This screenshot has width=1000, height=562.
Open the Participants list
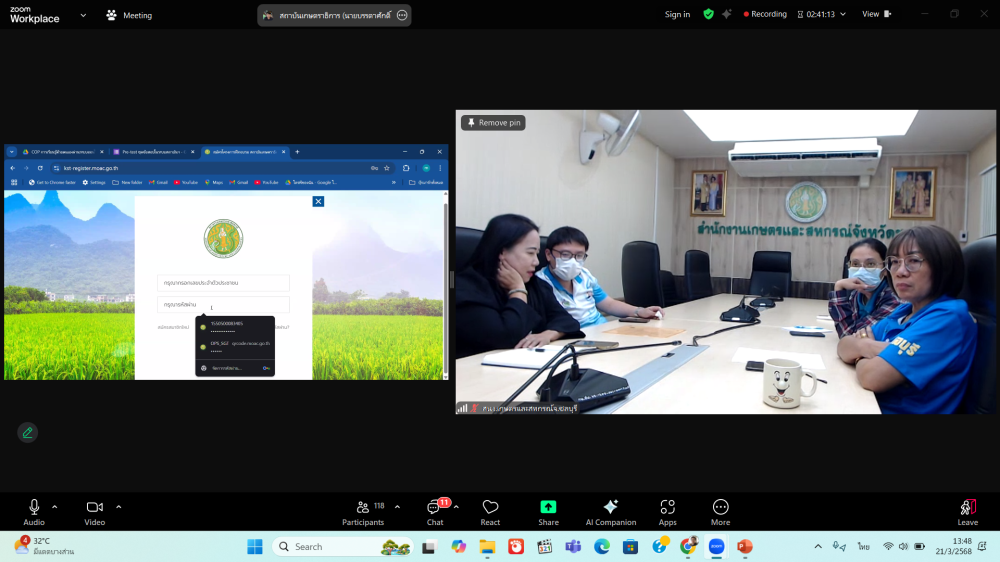[x=363, y=508]
